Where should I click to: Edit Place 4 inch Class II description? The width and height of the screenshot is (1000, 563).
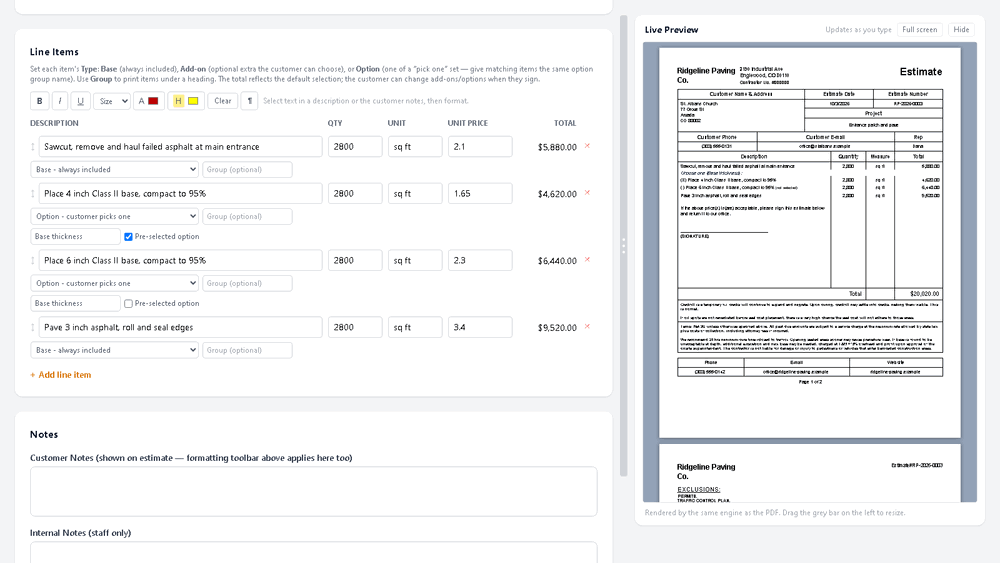click(180, 194)
